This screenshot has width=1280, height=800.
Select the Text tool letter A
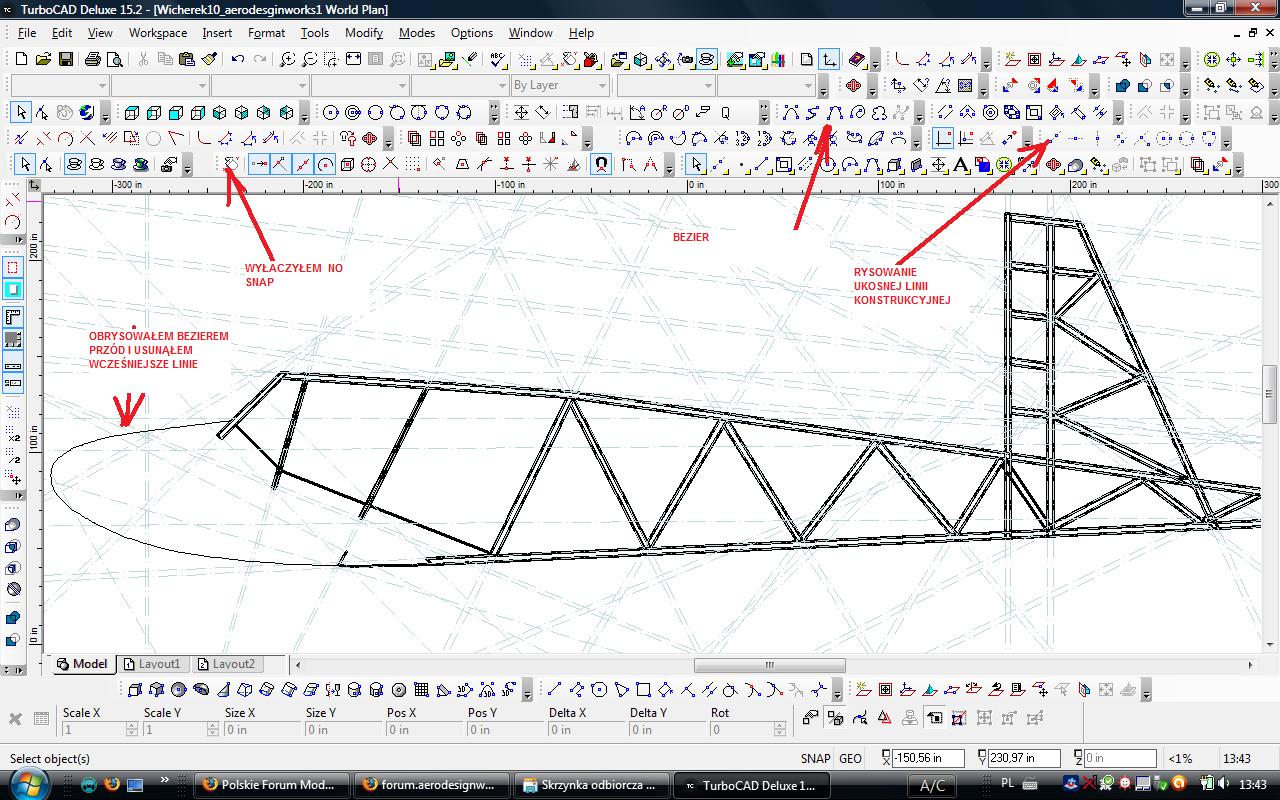pos(962,164)
